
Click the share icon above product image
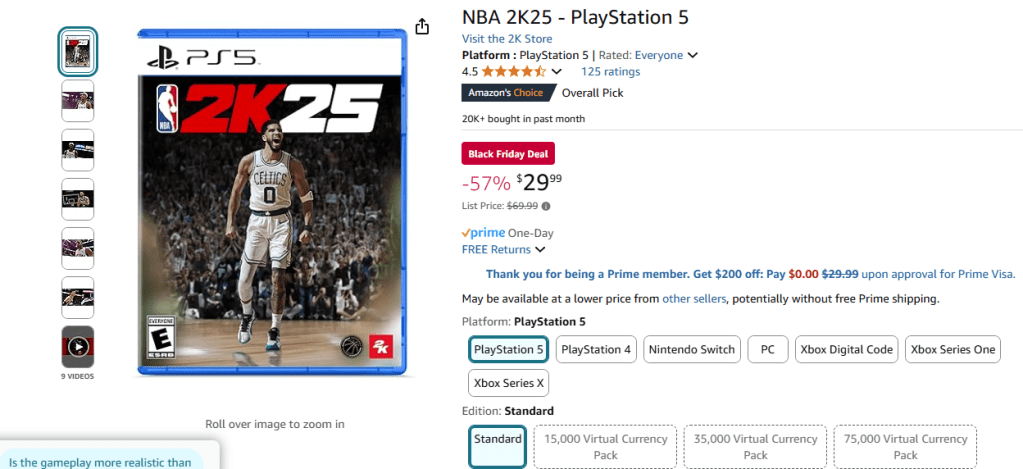[422, 26]
